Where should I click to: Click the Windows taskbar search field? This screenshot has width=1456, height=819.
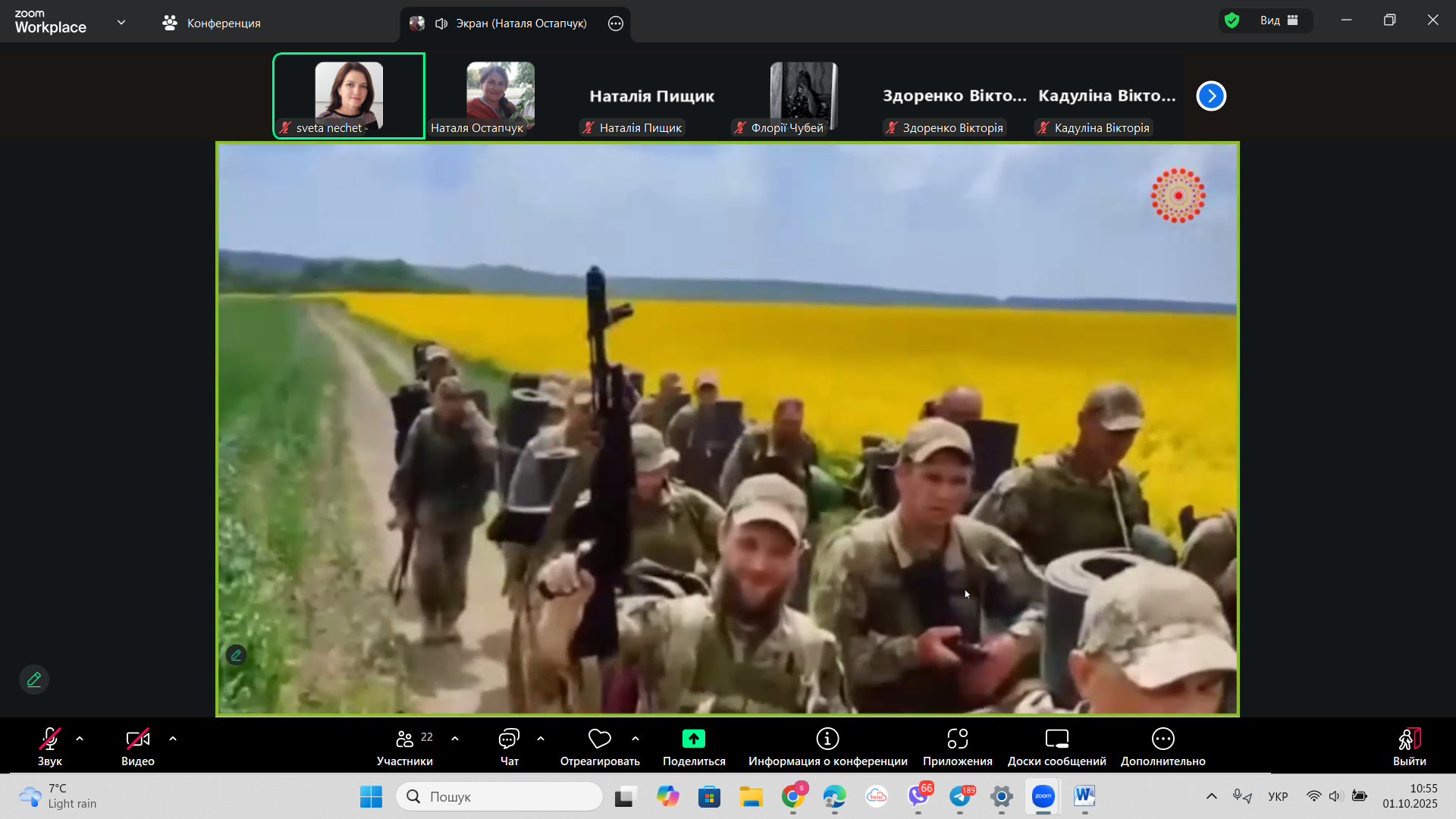point(500,796)
